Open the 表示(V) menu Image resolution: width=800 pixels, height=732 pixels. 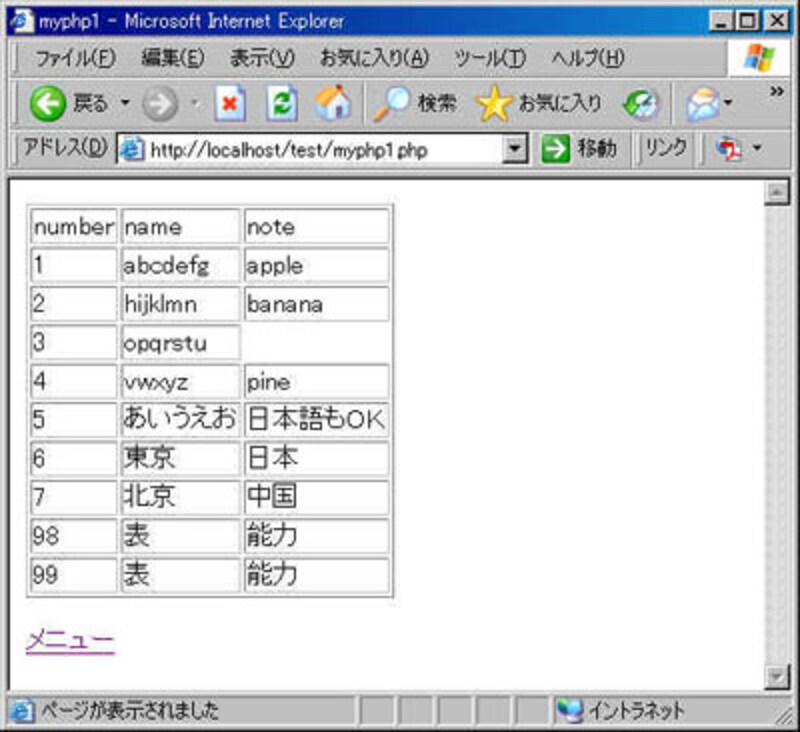tap(262, 58)
